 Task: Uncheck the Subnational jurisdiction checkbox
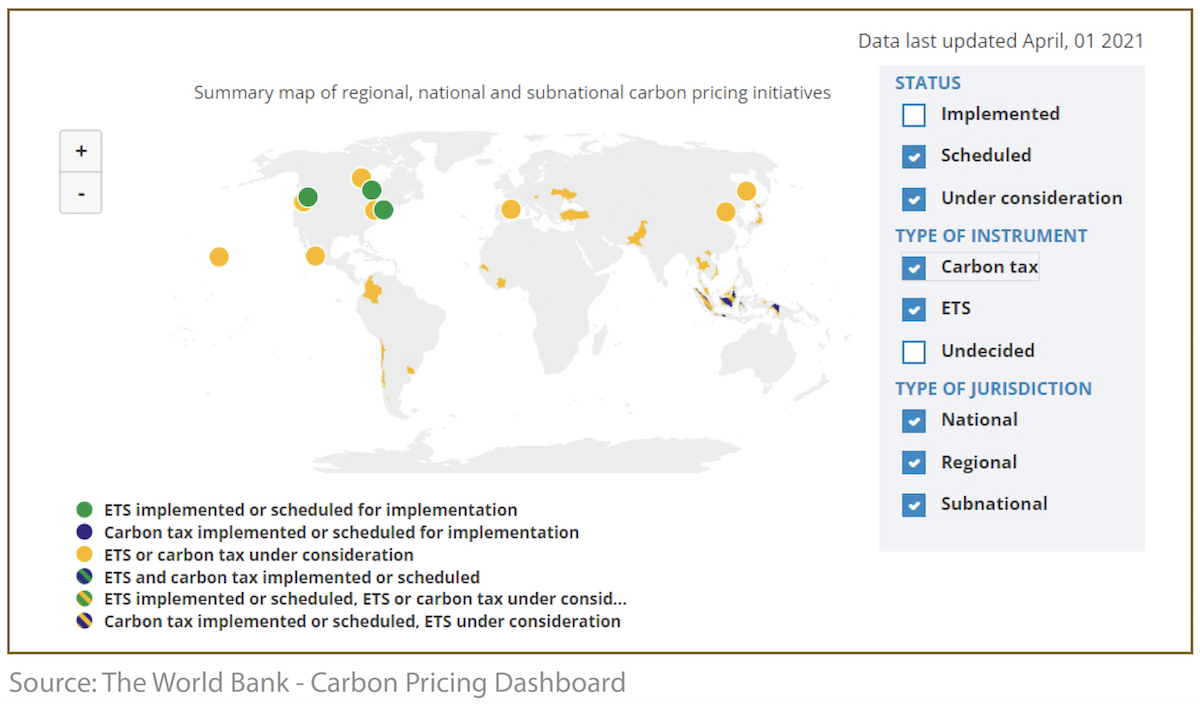point(913,504)
